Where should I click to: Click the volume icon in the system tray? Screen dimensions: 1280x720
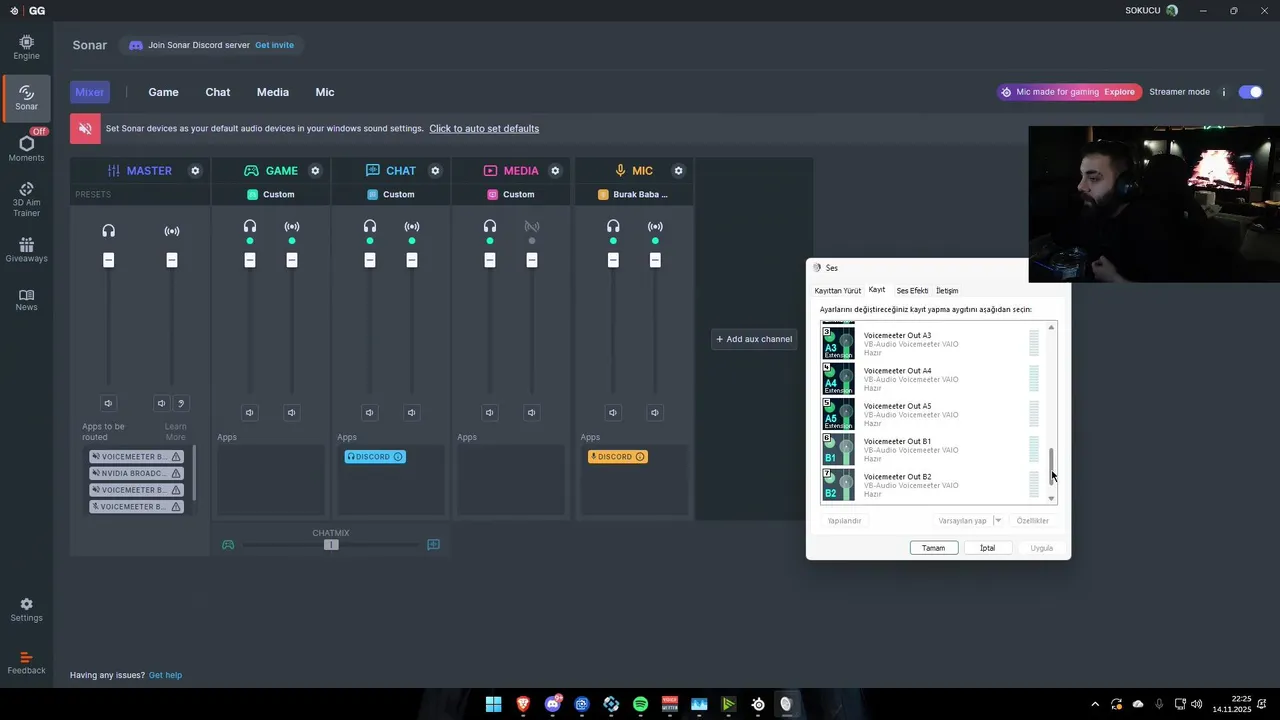tap(1197, 705)
